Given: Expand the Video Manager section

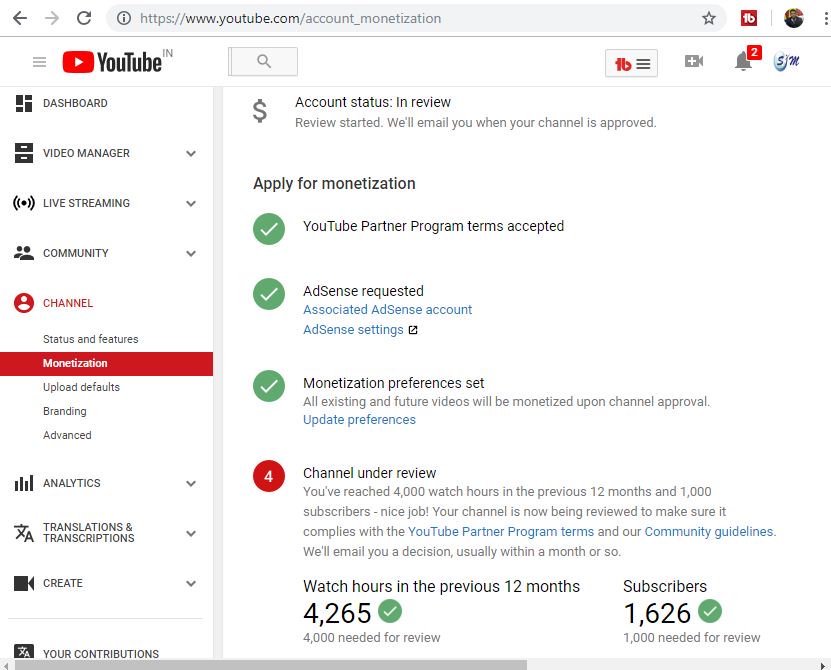Looking at the screenshot, I should tap(191, 154).
